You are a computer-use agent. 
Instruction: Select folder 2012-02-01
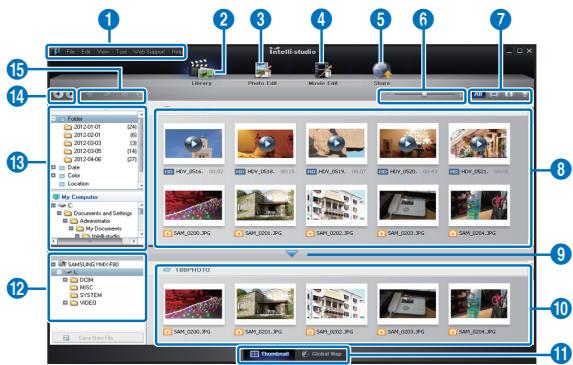click(87, 135)
